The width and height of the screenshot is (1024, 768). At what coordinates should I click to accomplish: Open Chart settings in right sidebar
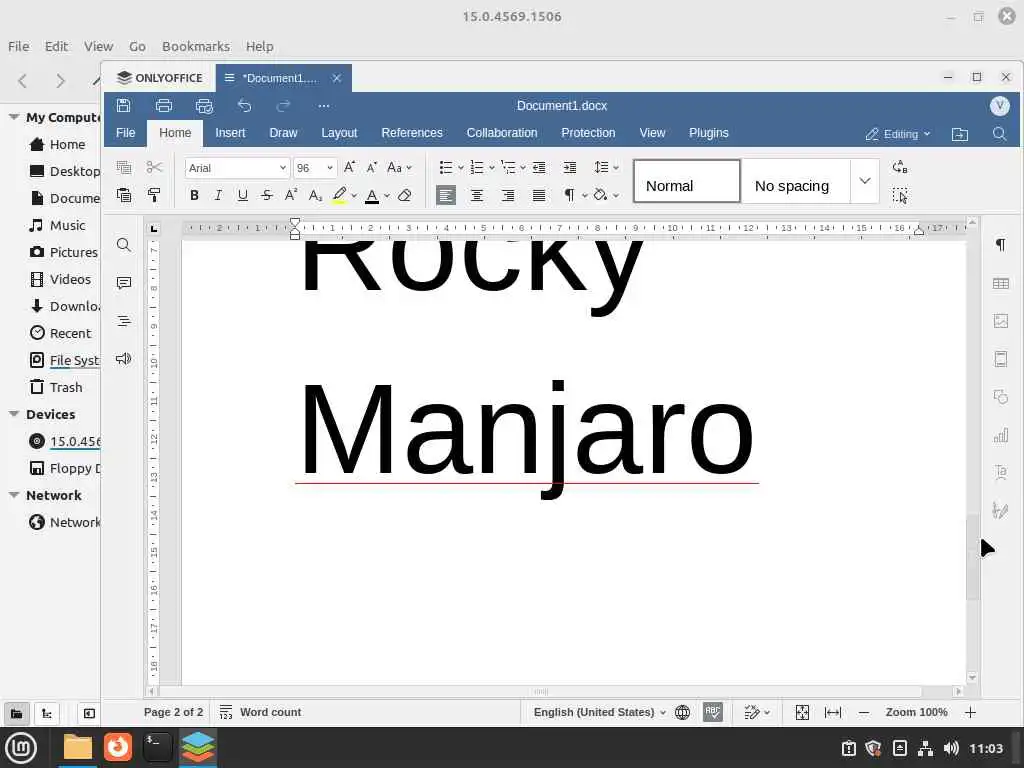1000,434
